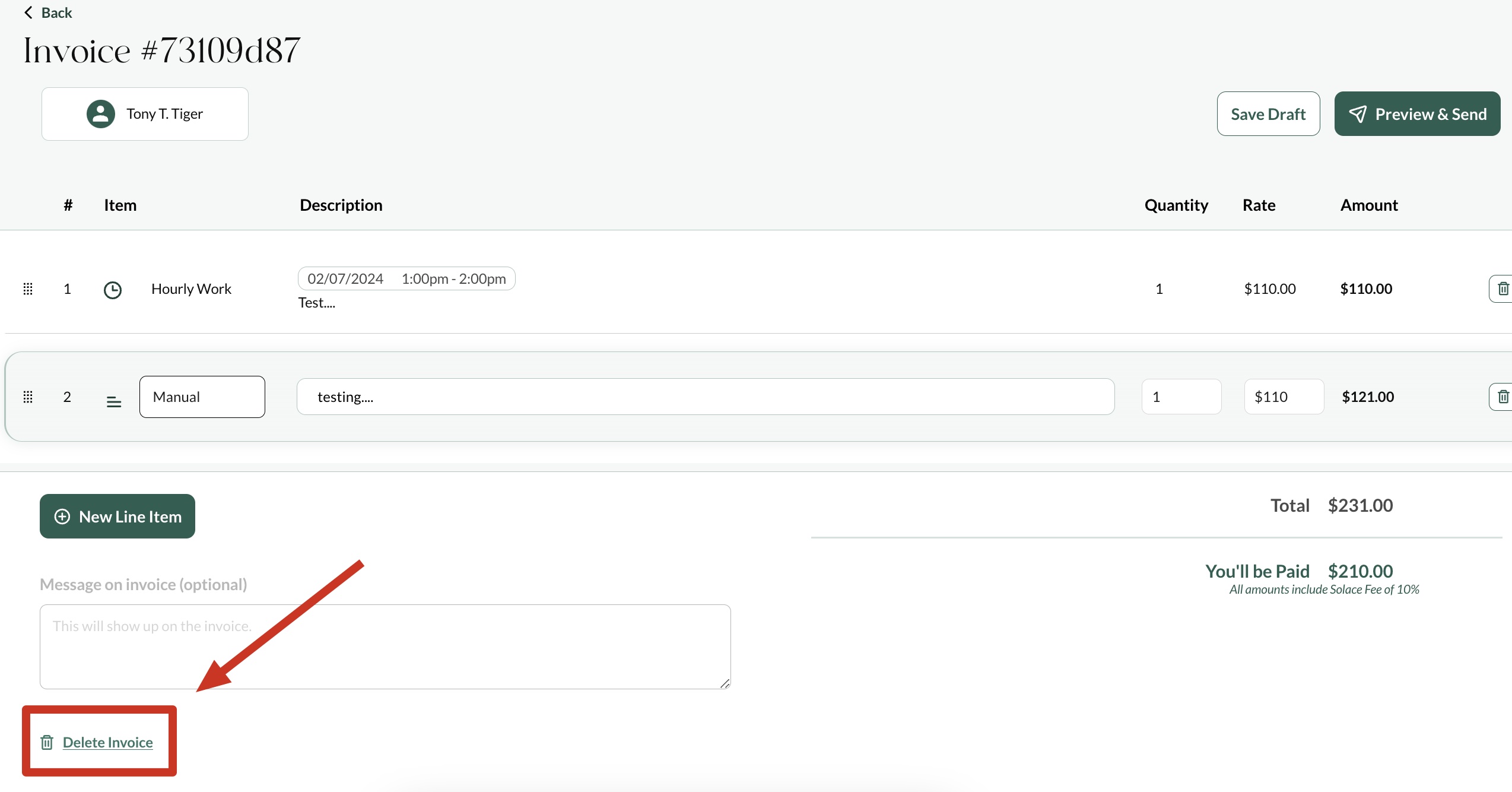Click the Delete Invoice link
Viewport: 1512px width, 792px height.
coord(108,742)
